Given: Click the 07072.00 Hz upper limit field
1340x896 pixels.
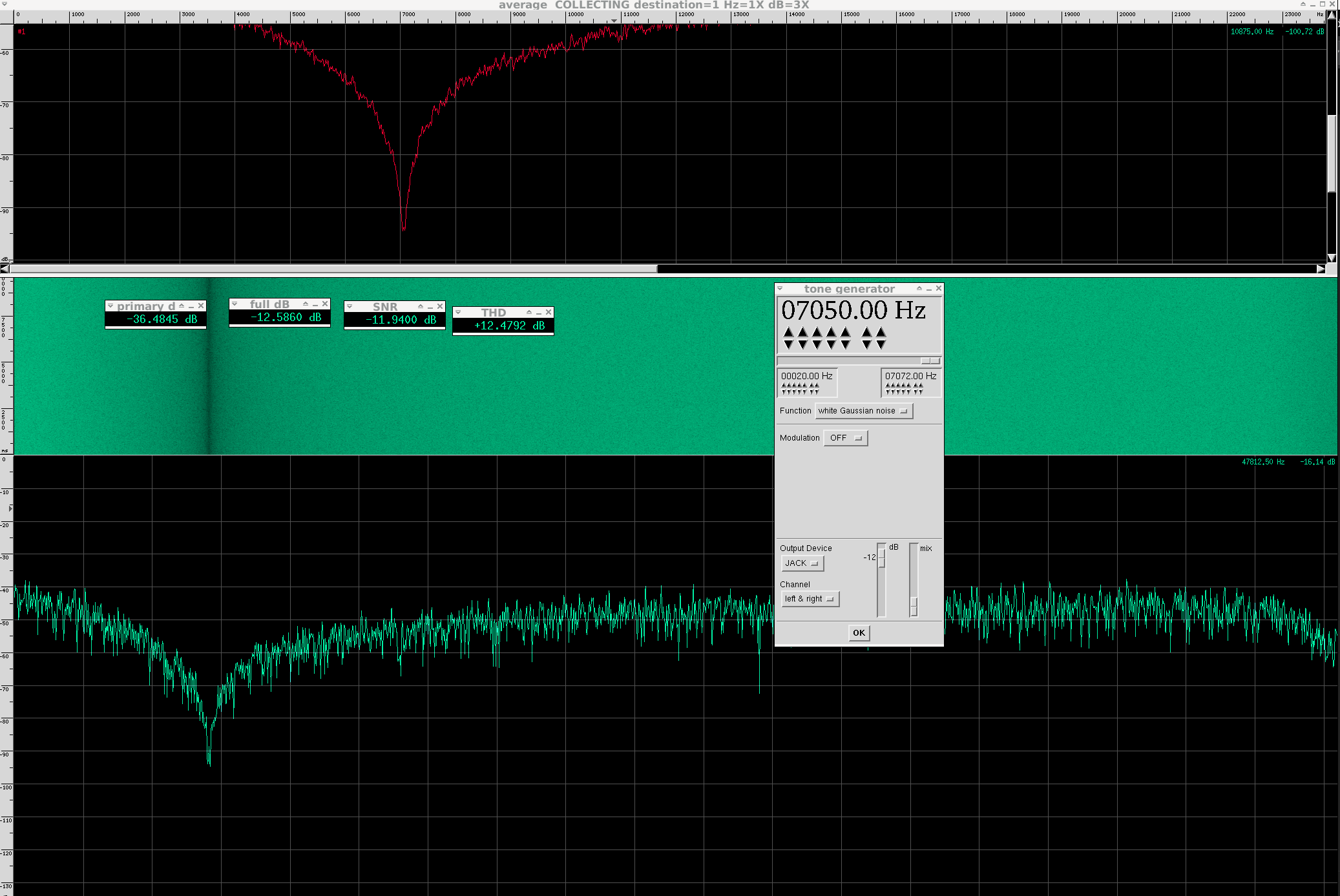Looking at the screenshot, I should coord(910,376).
